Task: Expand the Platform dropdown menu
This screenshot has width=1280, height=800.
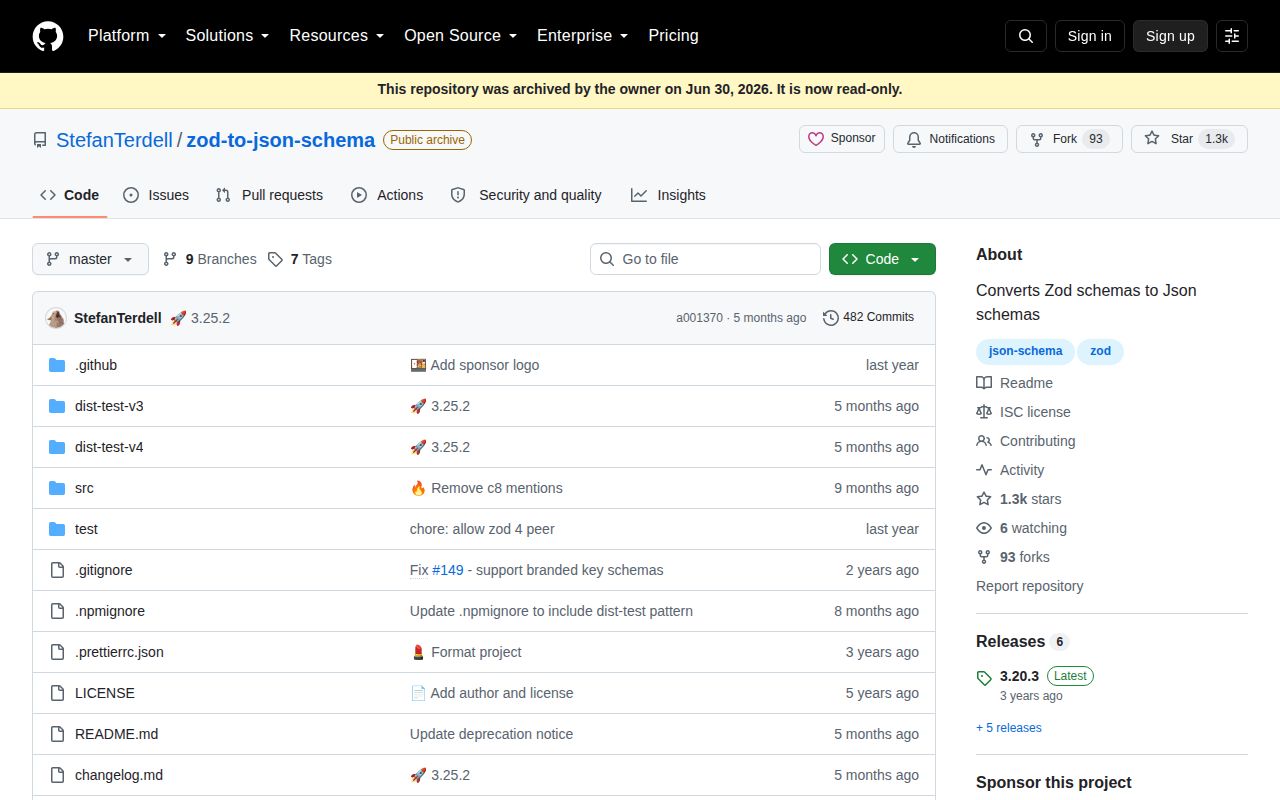Action: pos(126,36)
